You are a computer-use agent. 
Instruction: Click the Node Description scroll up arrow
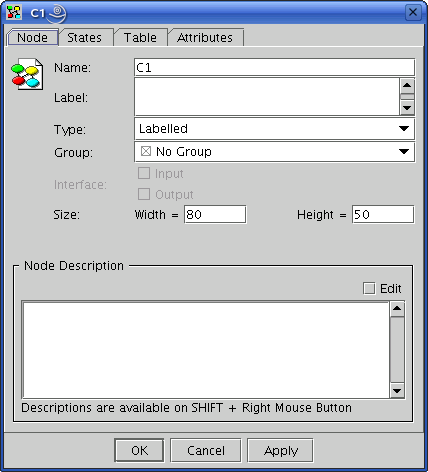tap(397, 309)
